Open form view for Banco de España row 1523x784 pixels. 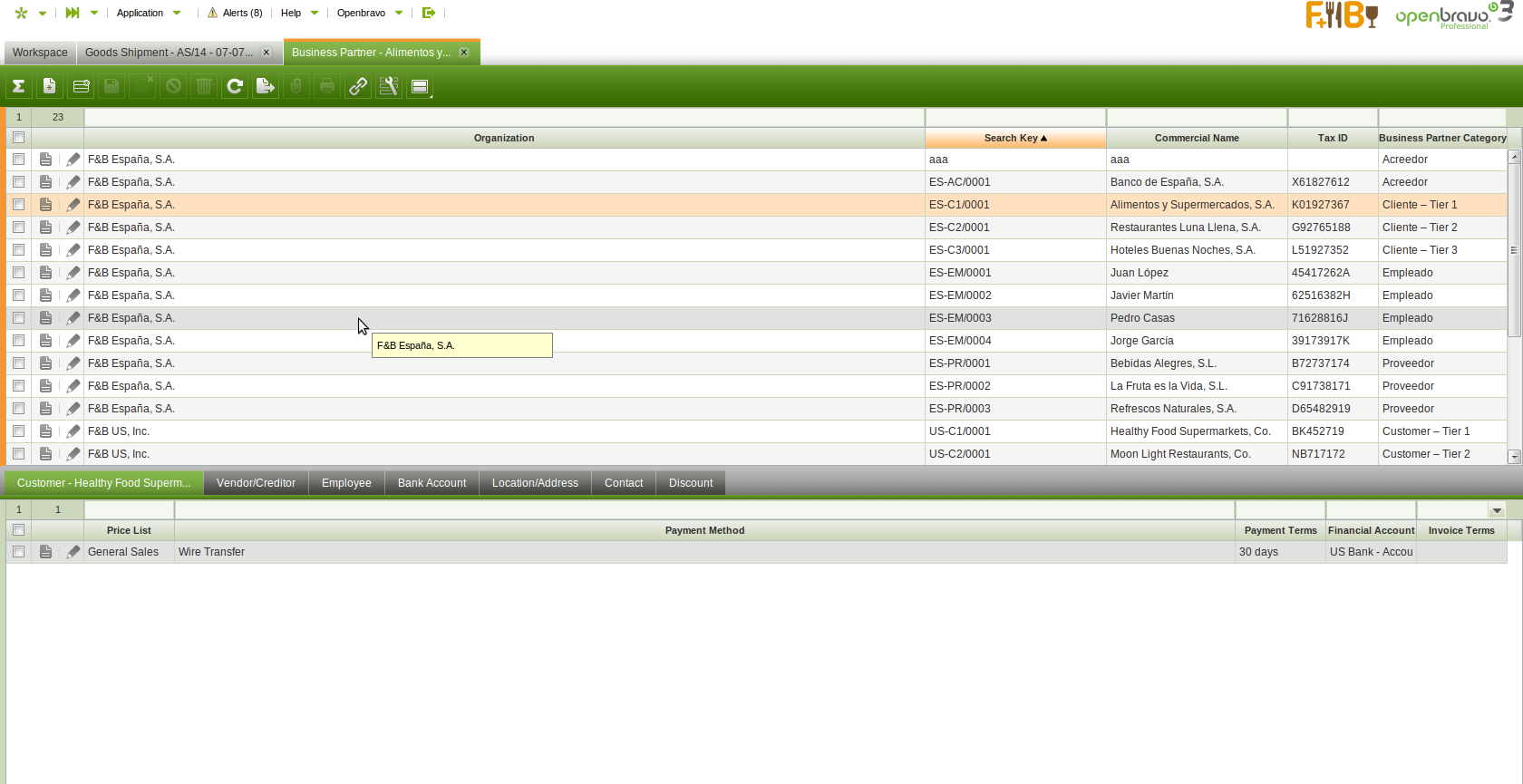pyautogui.click(x=45, y=182)
